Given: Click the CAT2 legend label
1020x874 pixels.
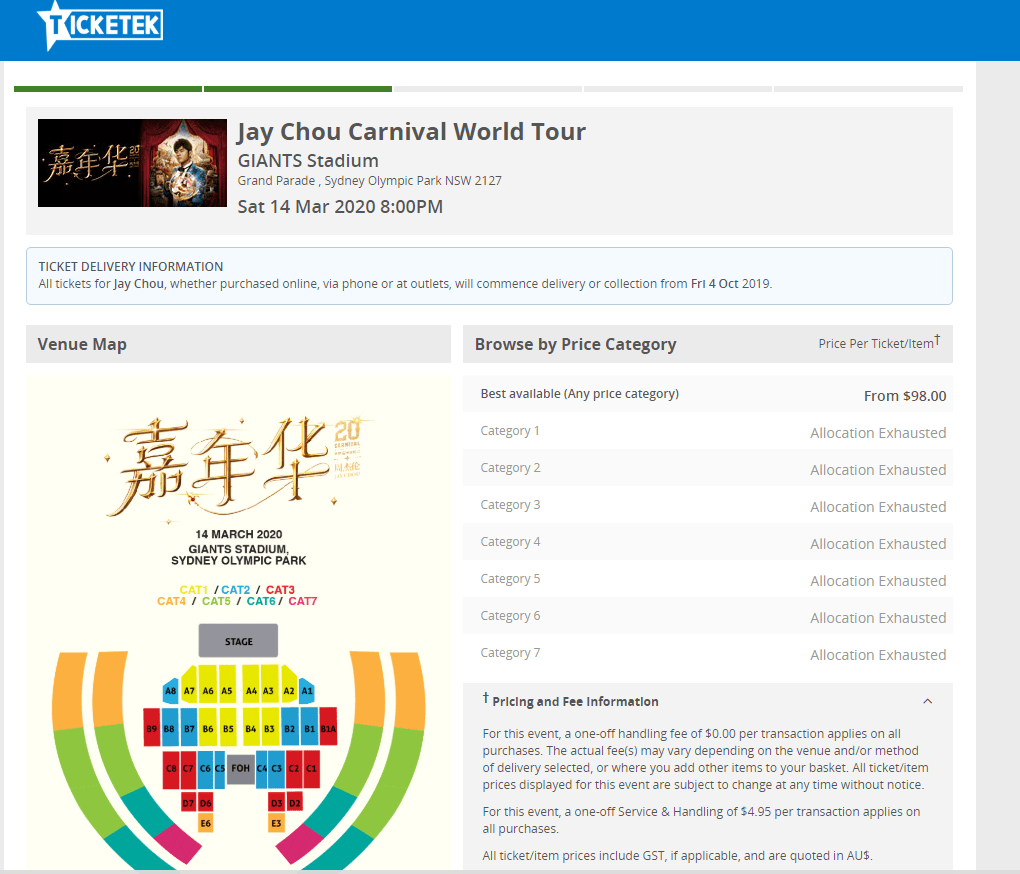Looking at the screenshot, I should click(x=236, y=590).
